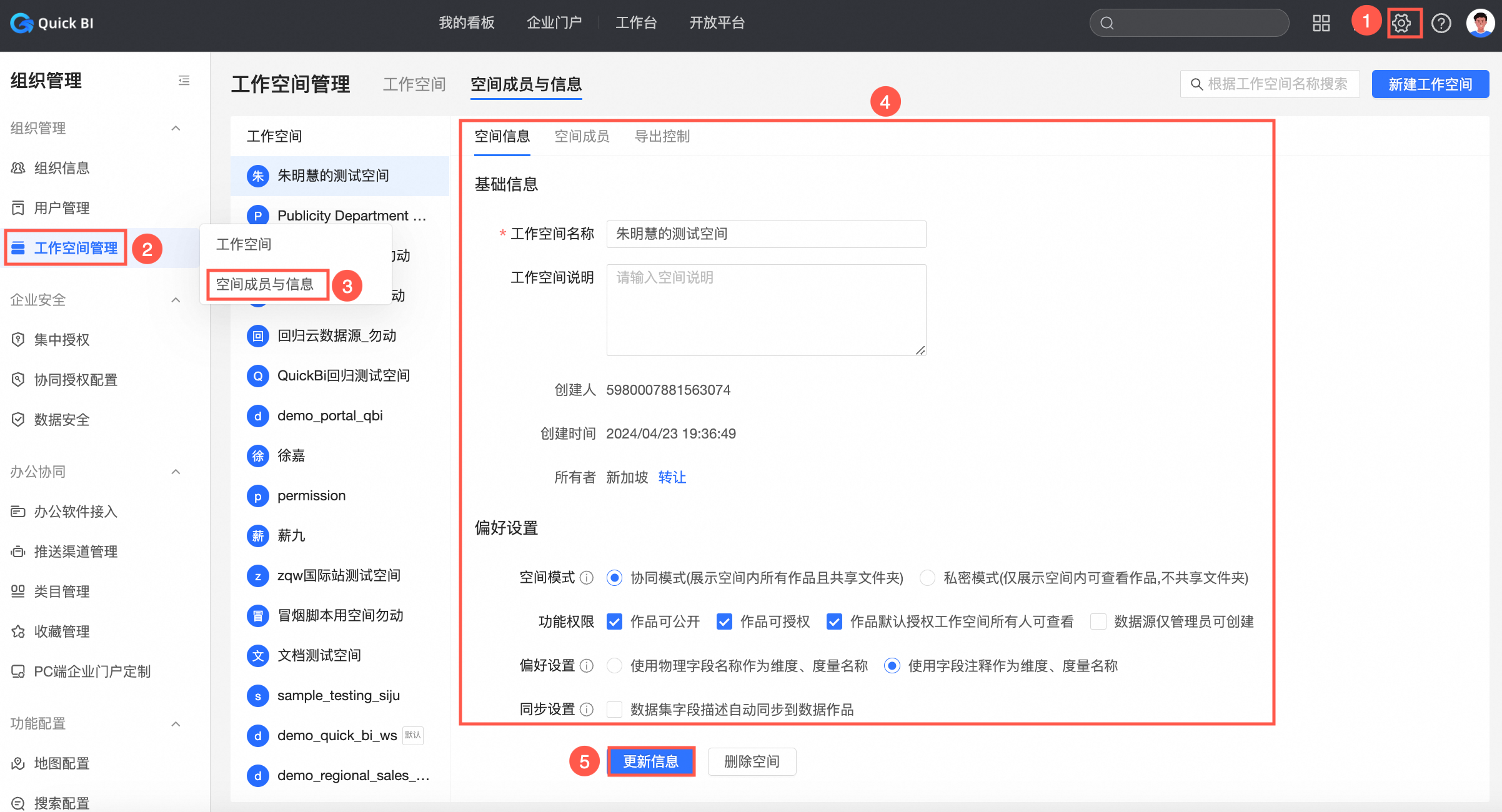
Task: Click the 删除空间 button
Action: [x=752, y=761]
